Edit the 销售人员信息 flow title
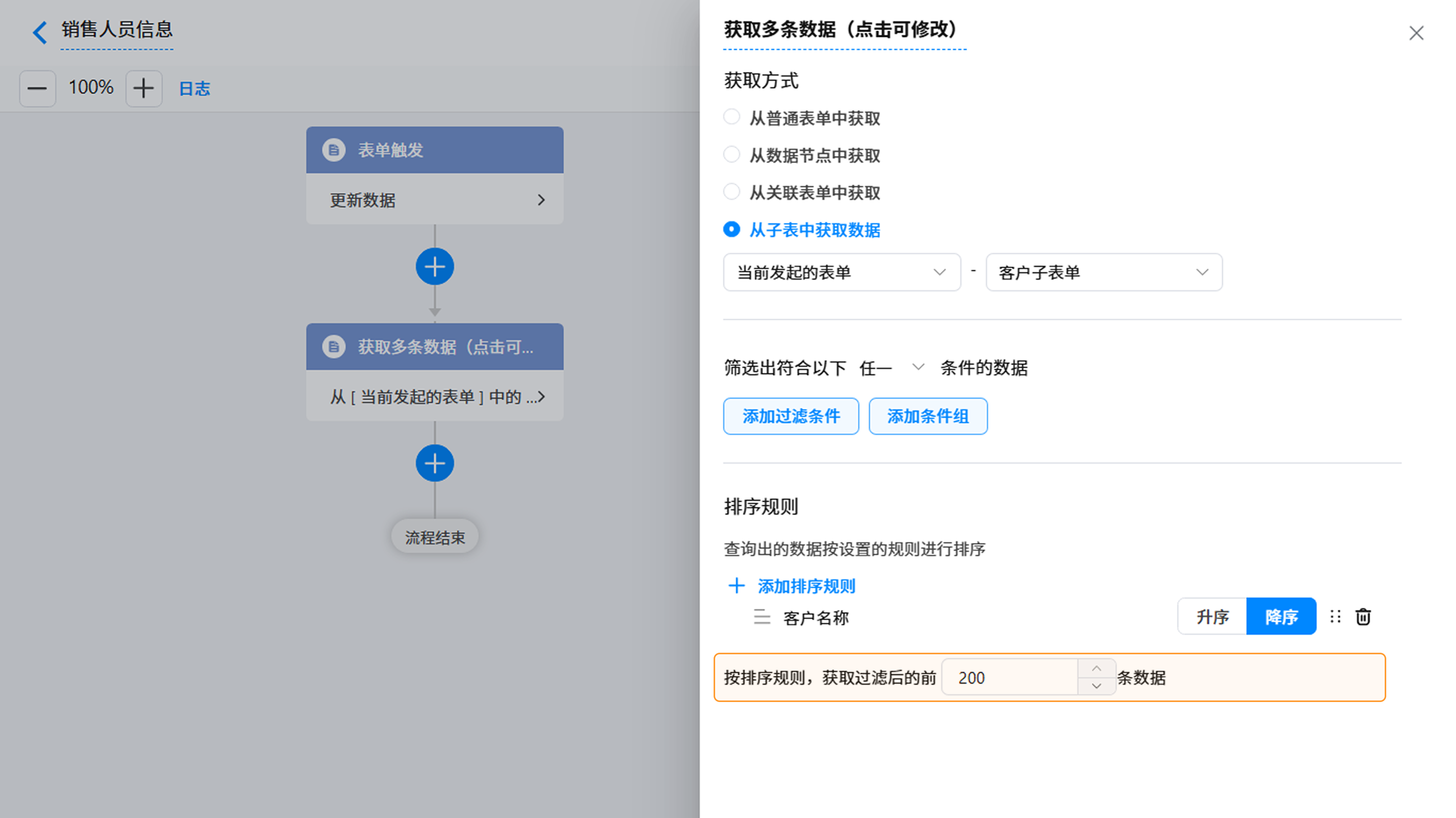 point(117,30)
